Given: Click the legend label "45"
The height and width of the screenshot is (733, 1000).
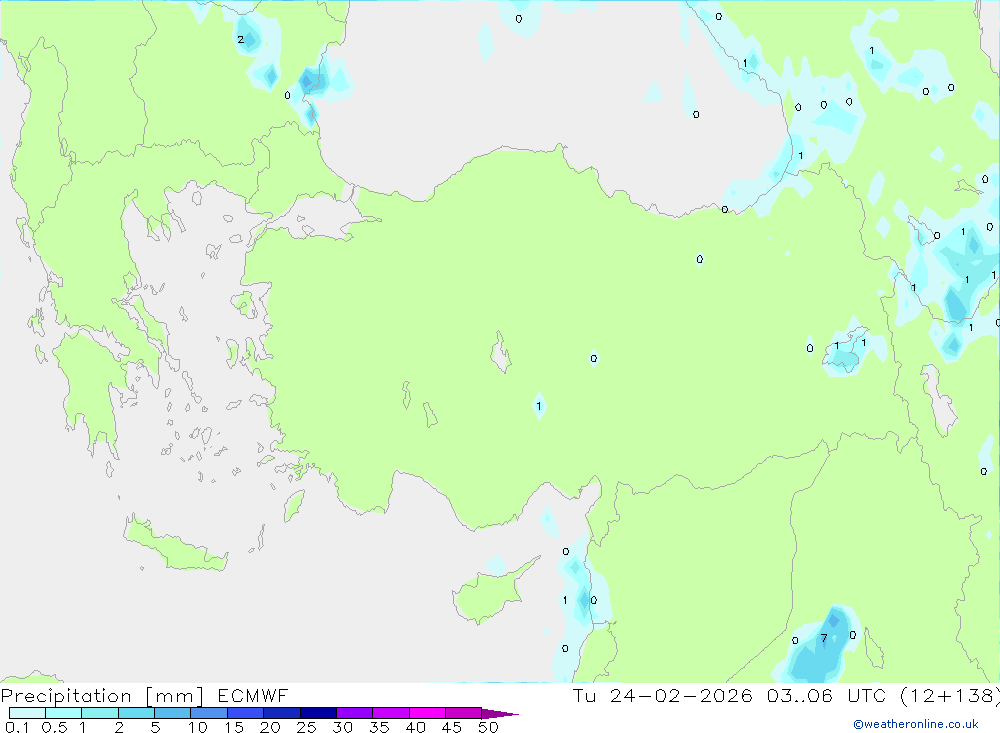Looking at the screenshot, I should pyautogui.click(x=452, y=727).
